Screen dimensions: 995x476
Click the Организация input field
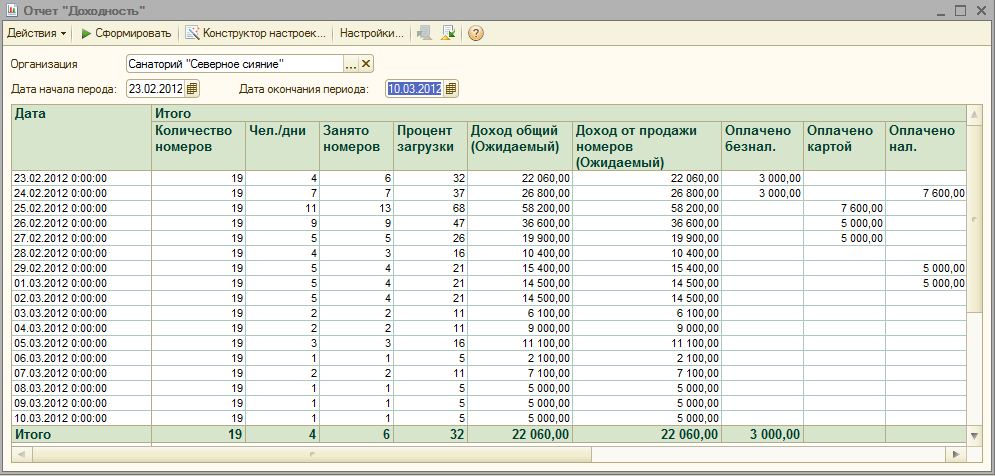point(235,63)
